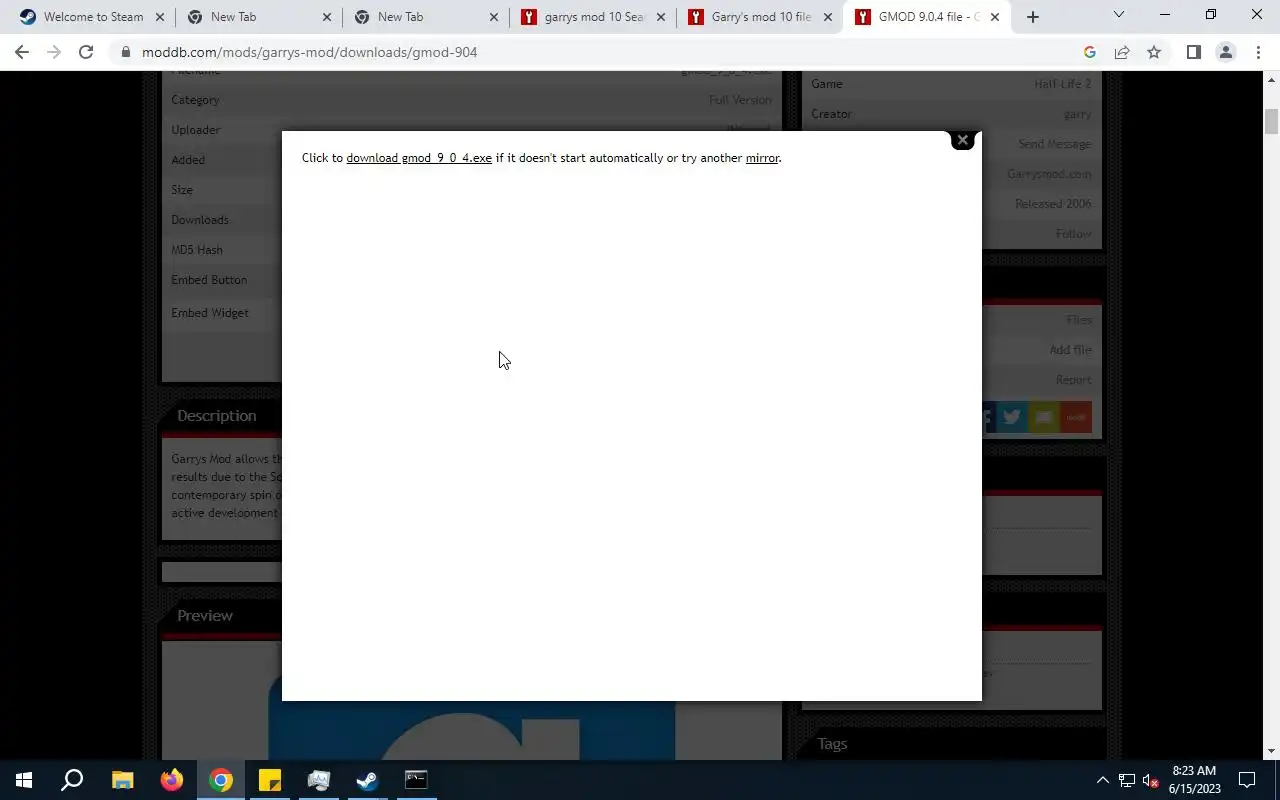Image resolution: width=1280 pixels, height=800 pixels.
Task: Open File Explorer from the taskbar
Action: [x=122, y=780]
